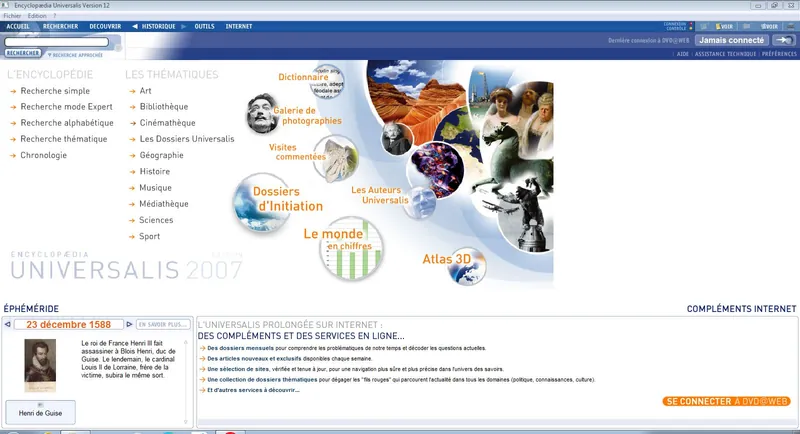Open Dossiers d'Initiation bubble
Image resolution: width=800 pixels, height=434 pixels.
pos(261,203)
